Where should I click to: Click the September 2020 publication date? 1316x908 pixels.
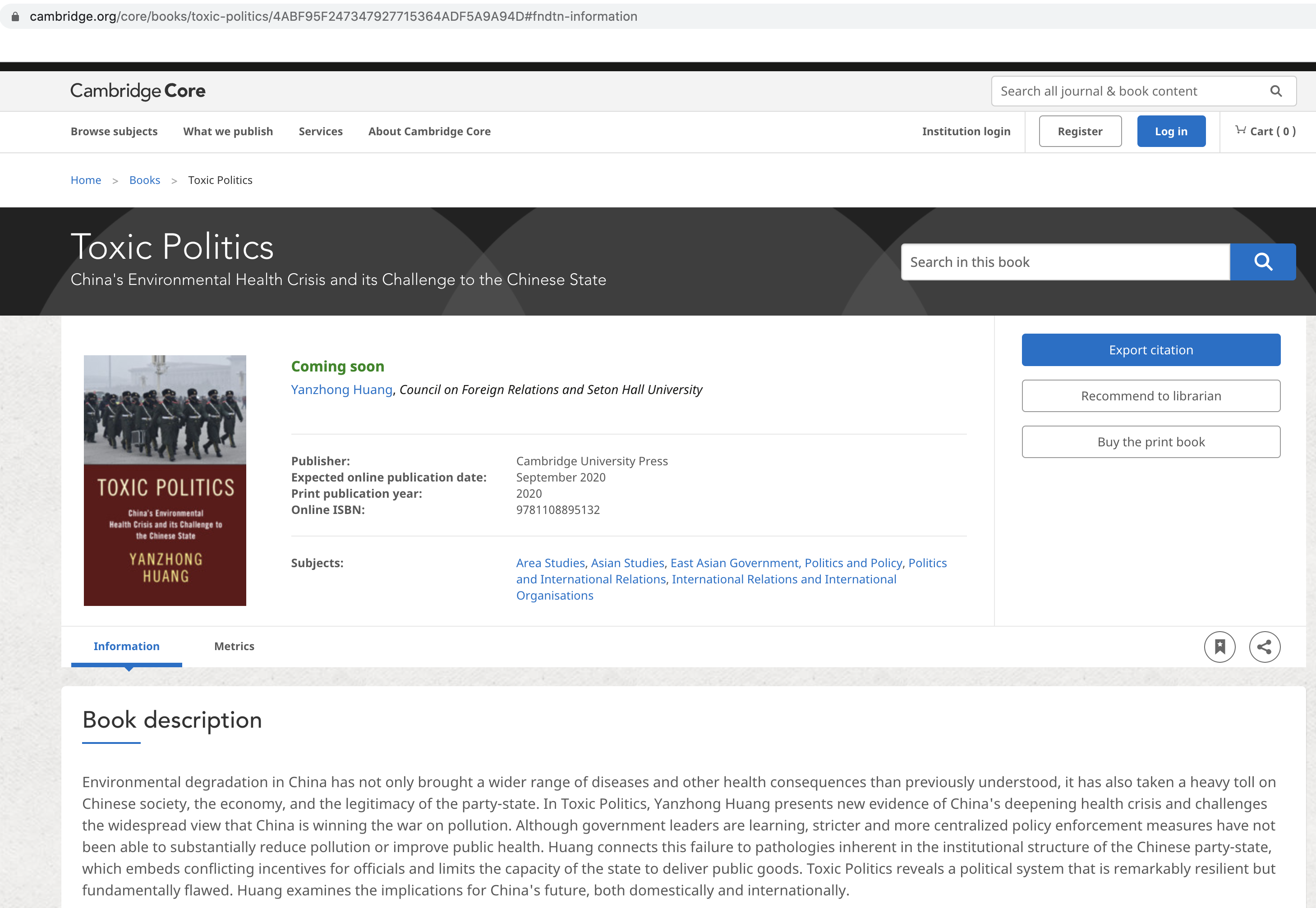[x=561, y=478]
